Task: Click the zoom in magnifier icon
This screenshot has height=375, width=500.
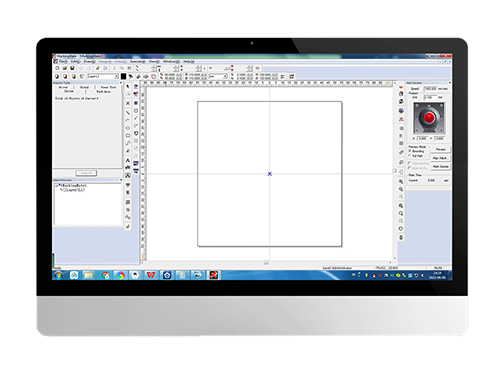Action: 401,181
